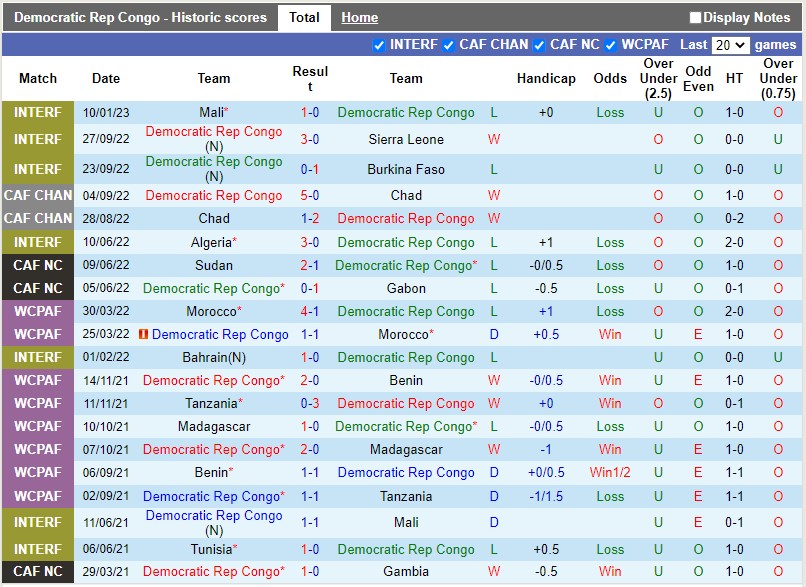
Task: Click the Handicap column header
Action: click(546, 78)
